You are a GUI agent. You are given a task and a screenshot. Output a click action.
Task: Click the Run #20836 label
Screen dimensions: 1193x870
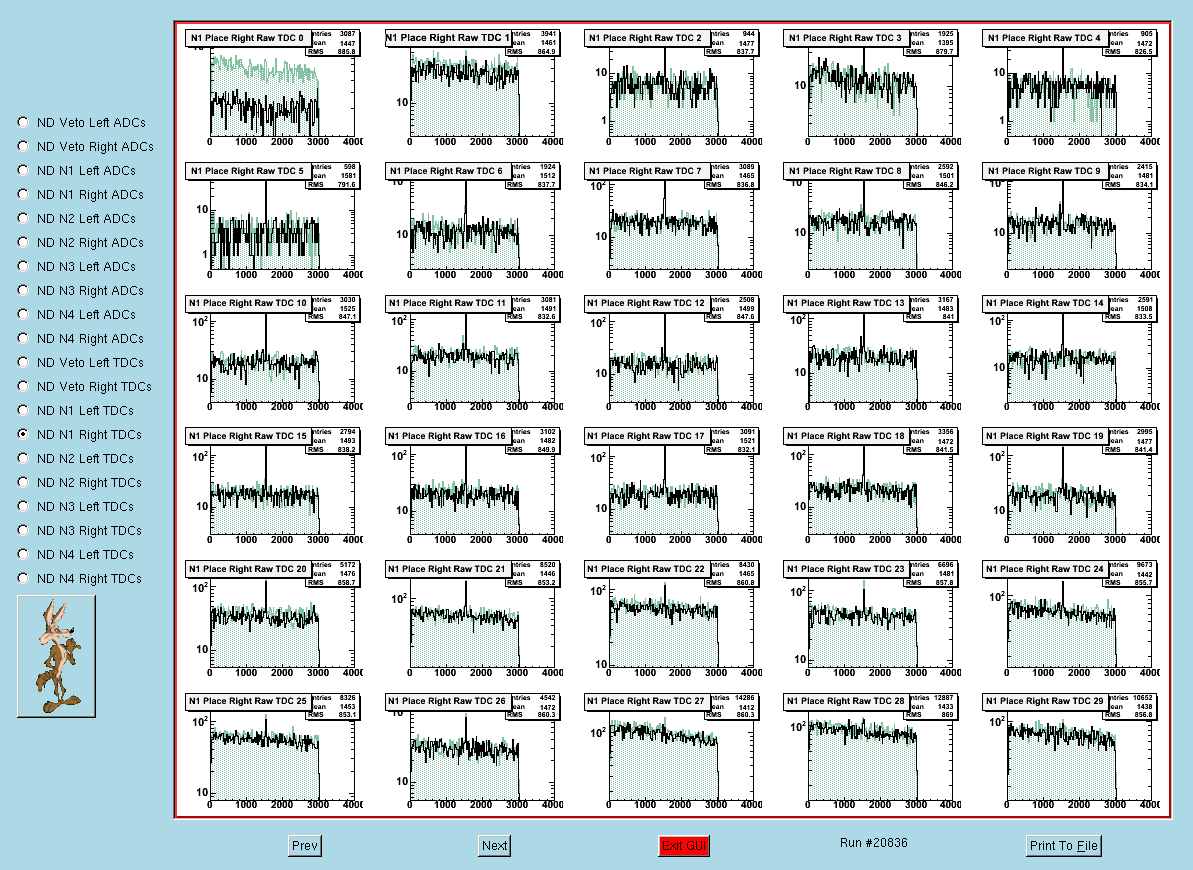pos(873,843)
